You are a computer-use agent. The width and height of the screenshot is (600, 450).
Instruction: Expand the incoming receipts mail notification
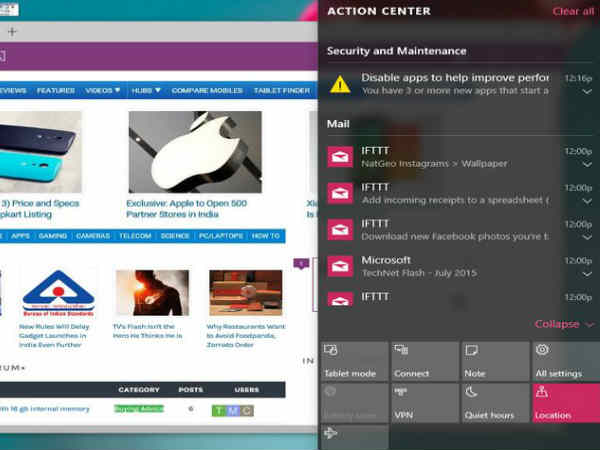tap(587, 201)
